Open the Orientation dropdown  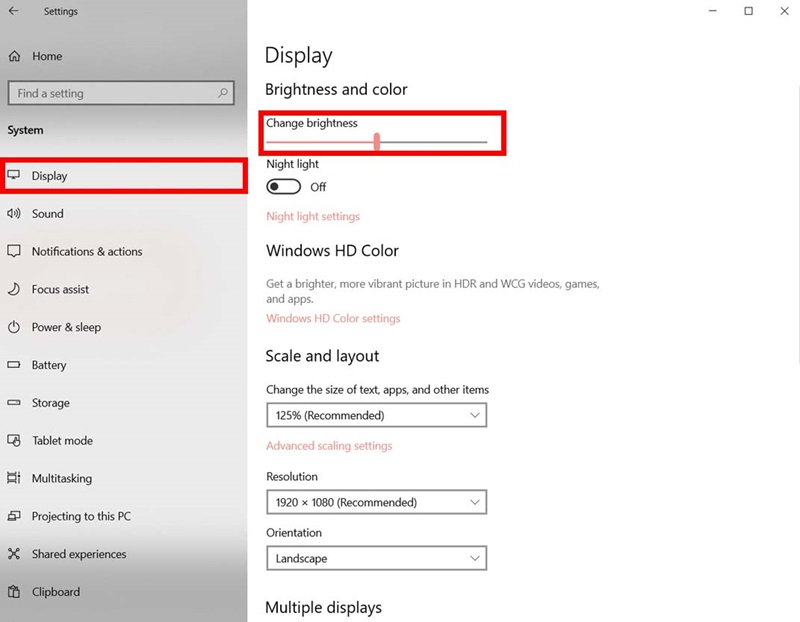pyautogui.click(x=376, y=558)
